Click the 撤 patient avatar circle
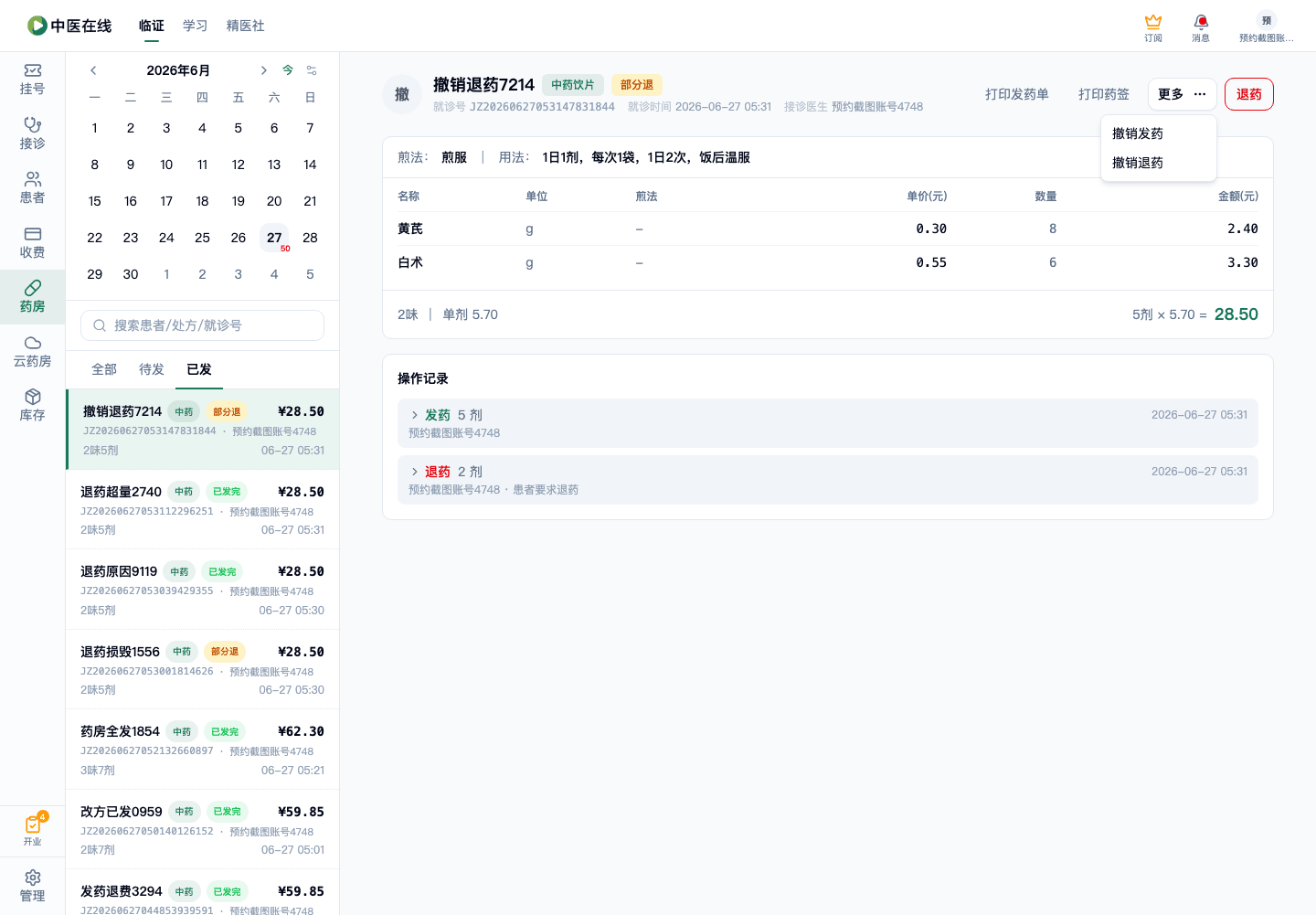Image resolution: width=1316 pixels, height=915 pixels. point(402,94)
